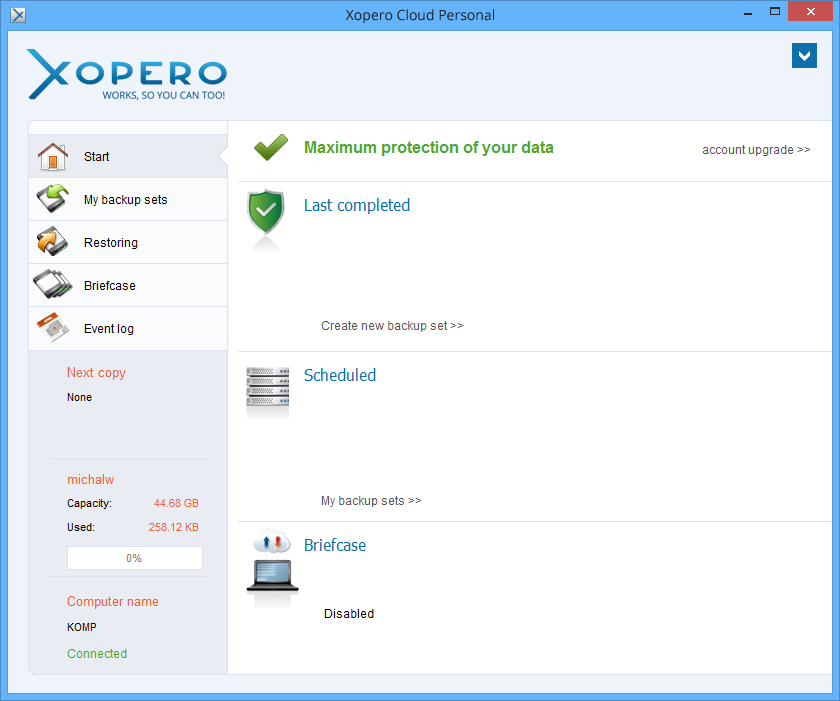This screenshot has width=840, height=701.
Task: Click the Restoring arrow drive icon
Action: [52, 242]
